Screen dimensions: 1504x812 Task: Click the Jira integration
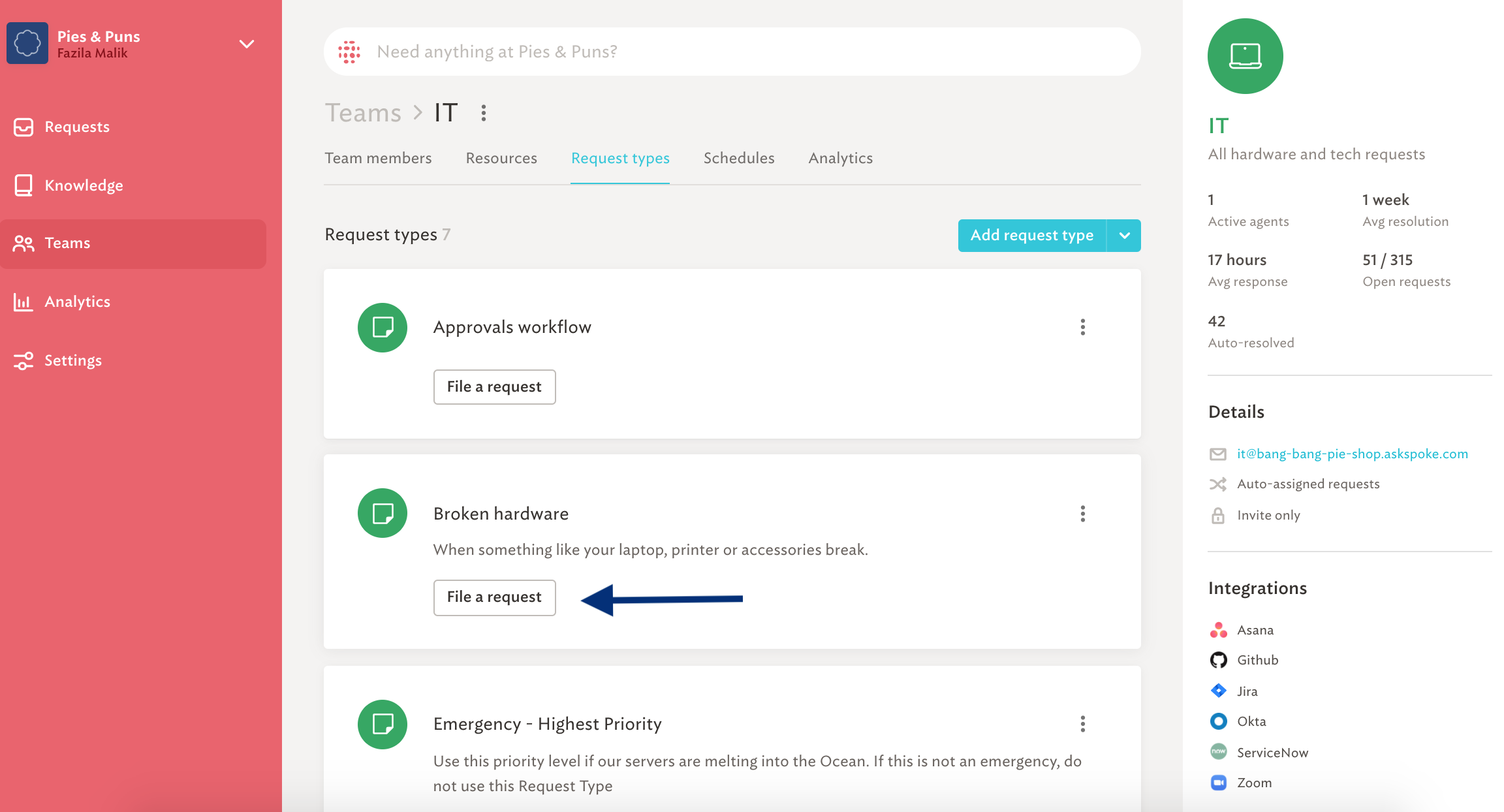pos(1234,691)
